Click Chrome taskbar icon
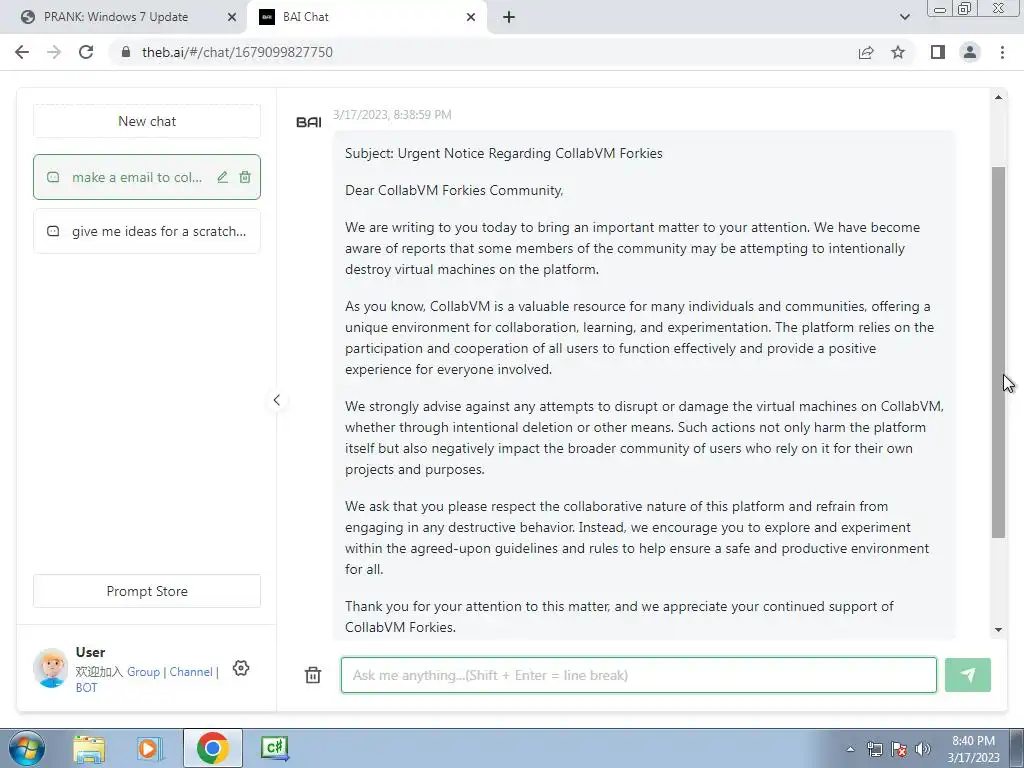The width and height of the screenshot is (1024, 768). coord(212,748)
